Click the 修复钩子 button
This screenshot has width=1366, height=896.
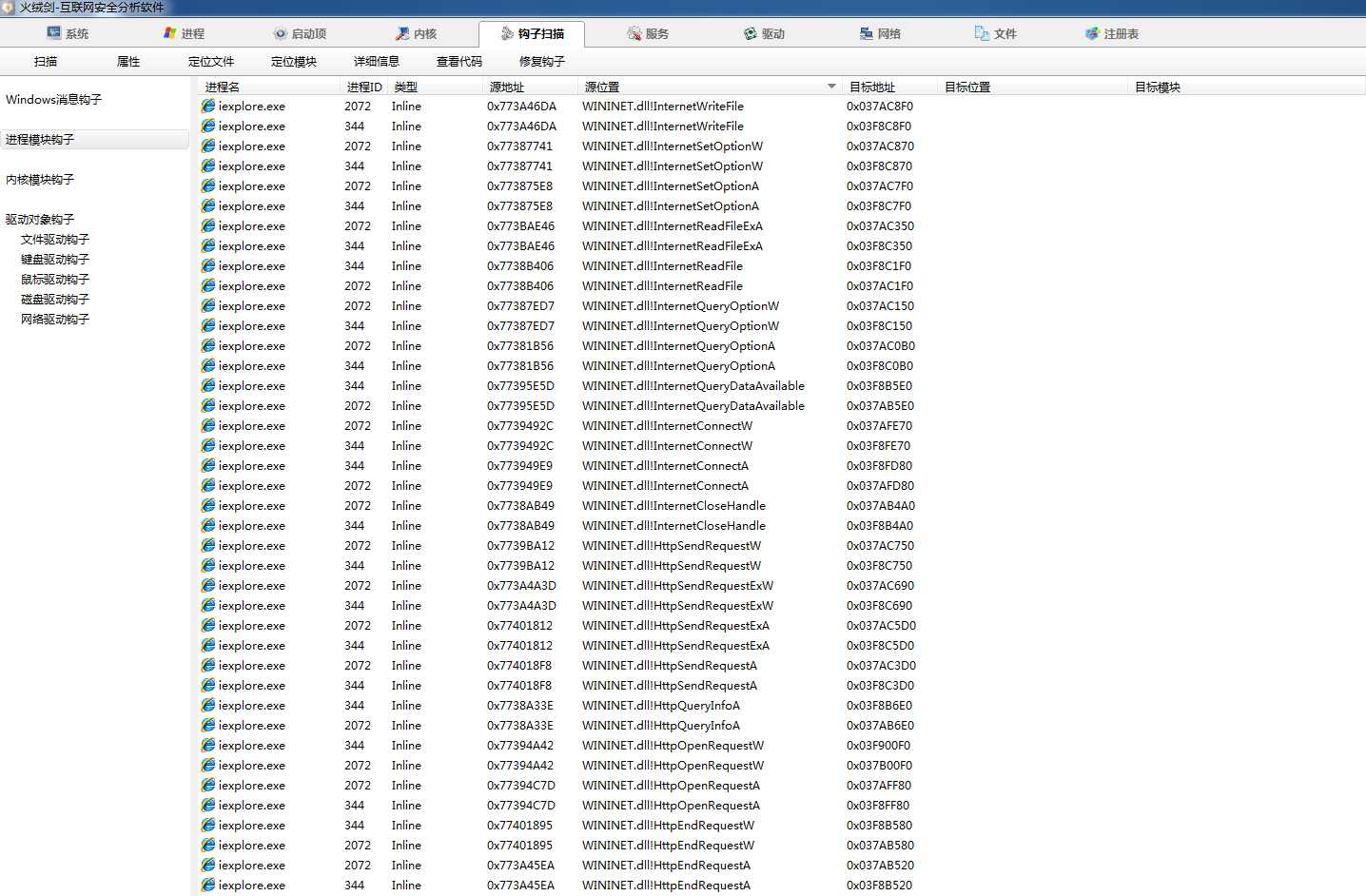542,62
